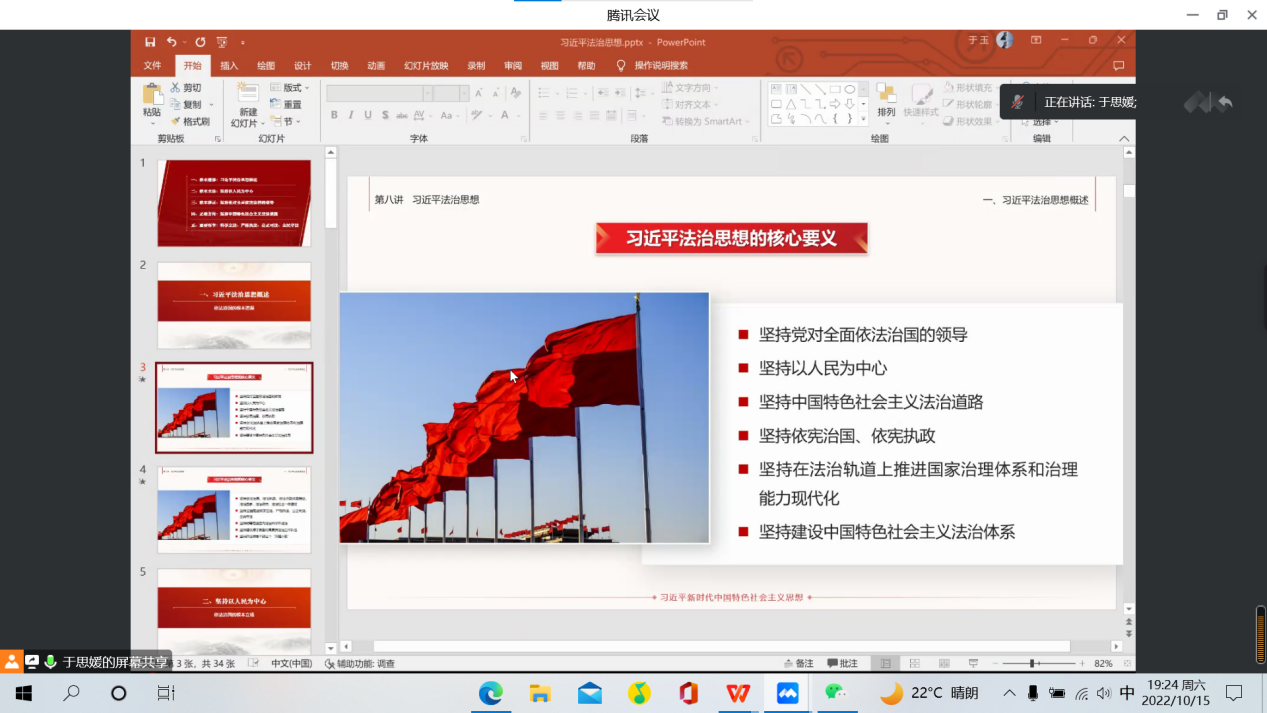Click the New Slide (新建幻灯片) icon
This screenshot has width=1267, height=713.
tap(246, 96)
